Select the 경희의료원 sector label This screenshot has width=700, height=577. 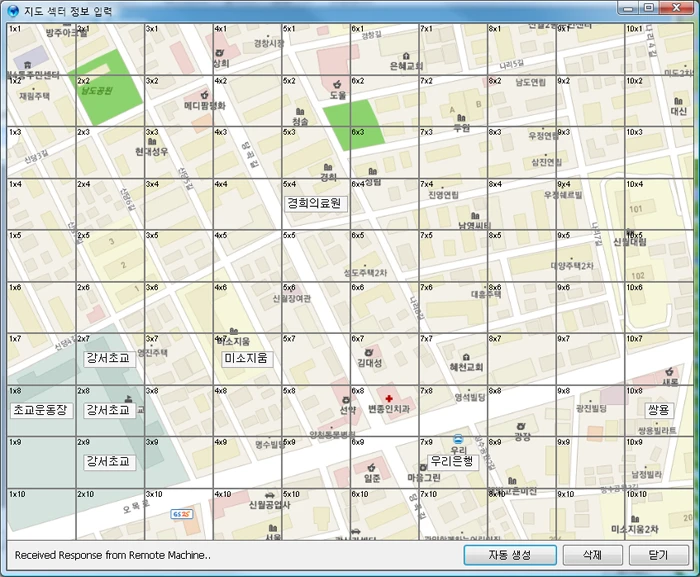[315, 204]
